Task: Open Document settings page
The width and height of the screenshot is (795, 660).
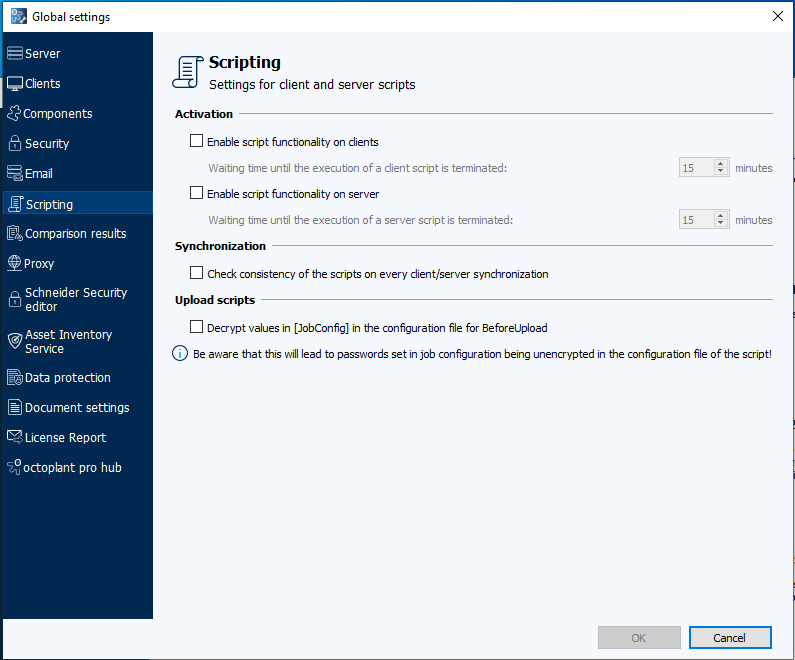Action: pos(78,408)
